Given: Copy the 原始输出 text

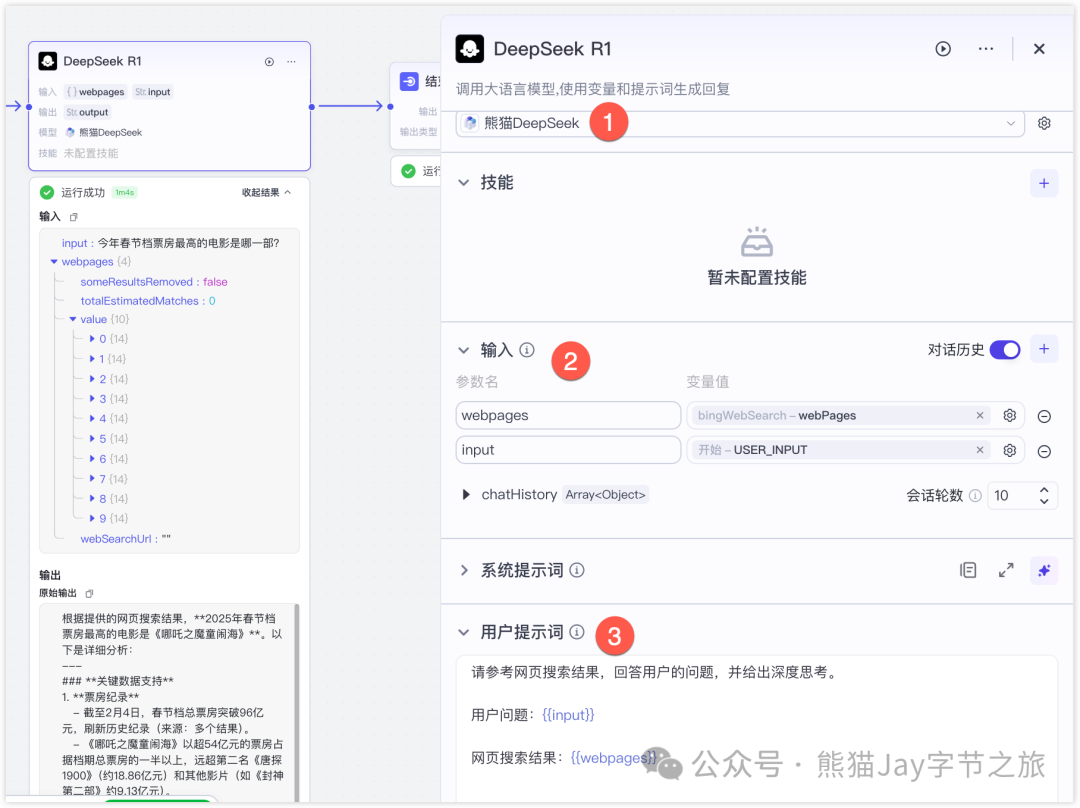Looking at the screenshot, I should coord(89,593).
